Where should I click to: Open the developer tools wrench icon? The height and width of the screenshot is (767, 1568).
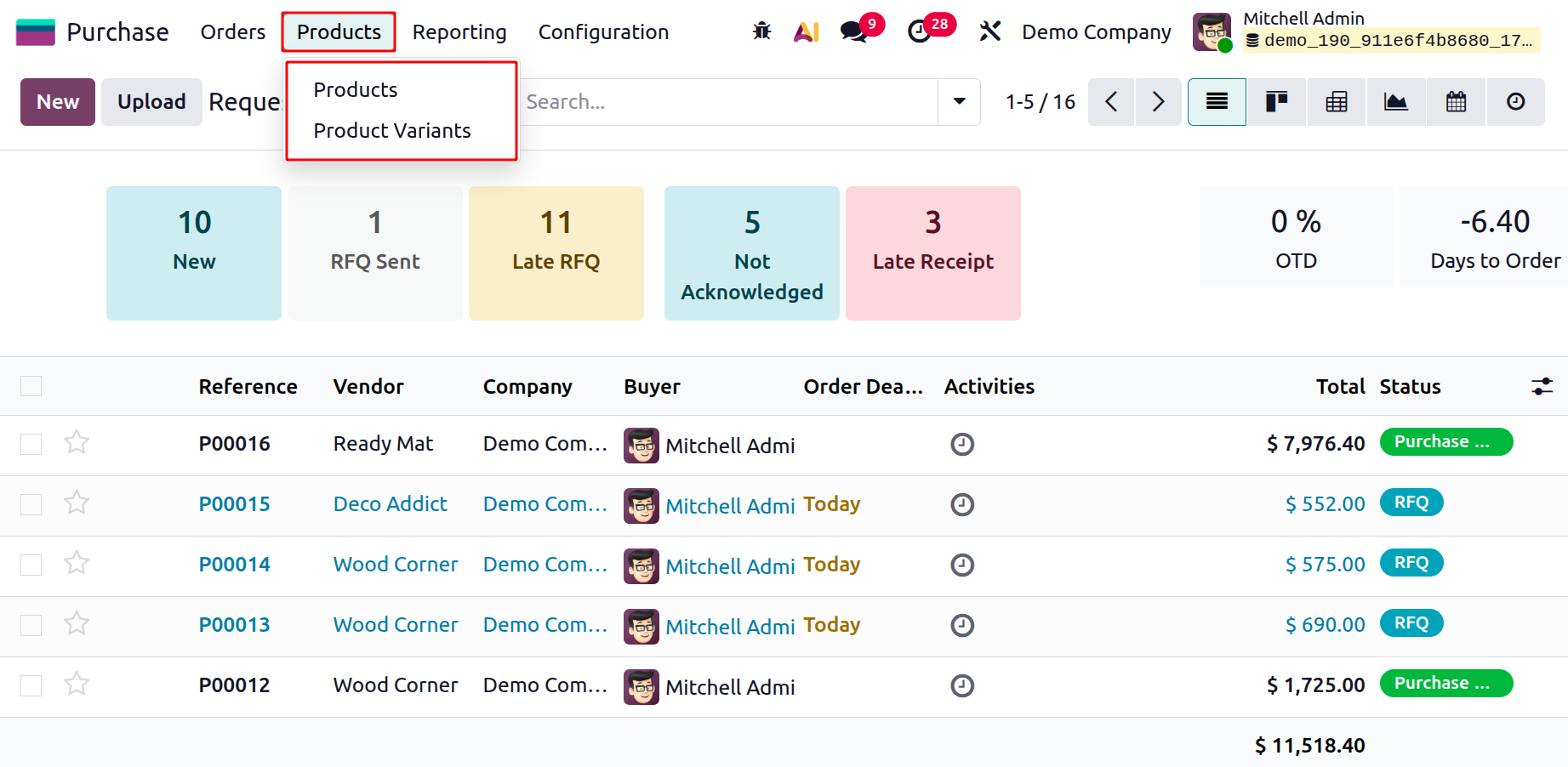[x=989, y=30]
